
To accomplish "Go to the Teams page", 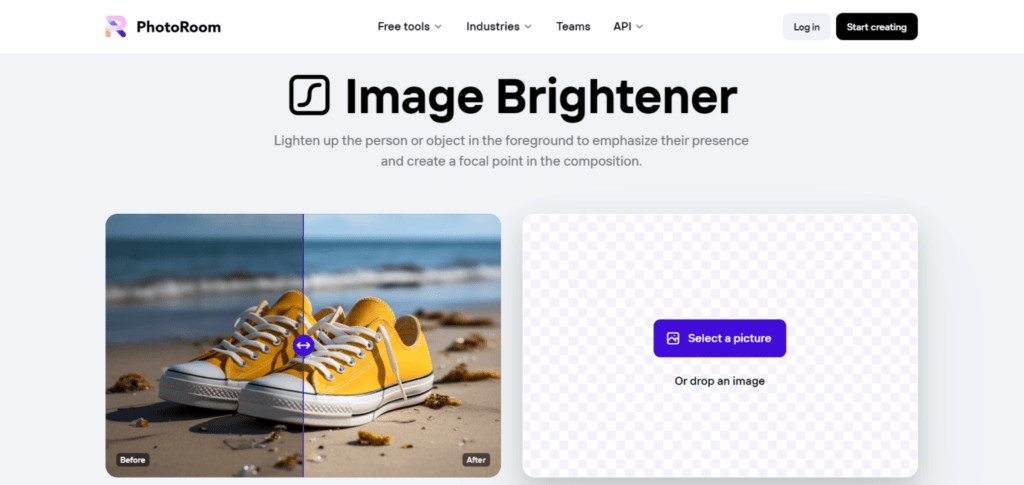I will coord(573,27).
